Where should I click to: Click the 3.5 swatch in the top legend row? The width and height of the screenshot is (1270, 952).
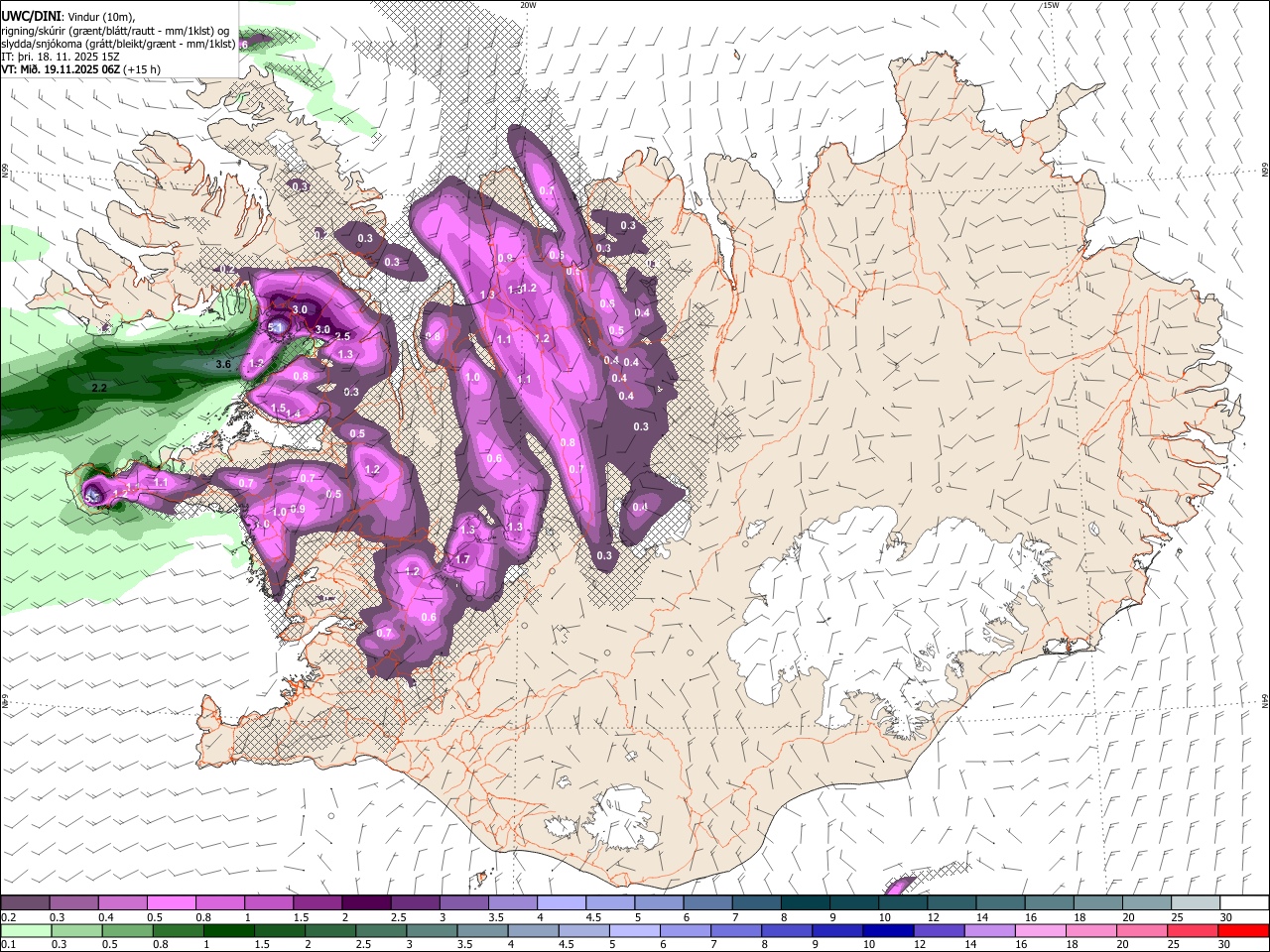[512, 902]
